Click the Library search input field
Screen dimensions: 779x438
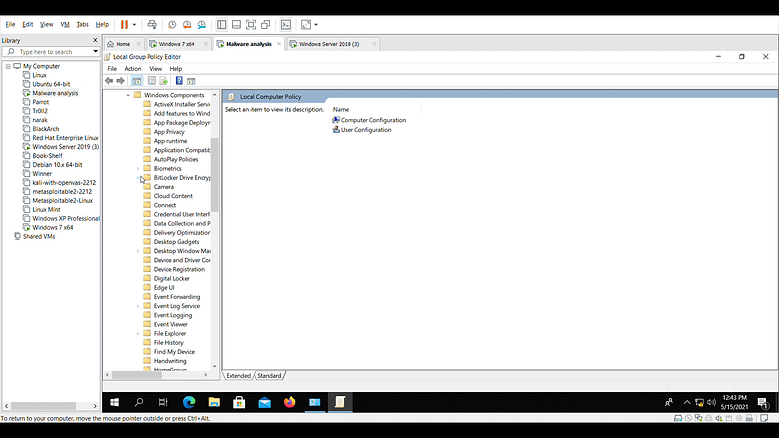(x=50, y=52)
